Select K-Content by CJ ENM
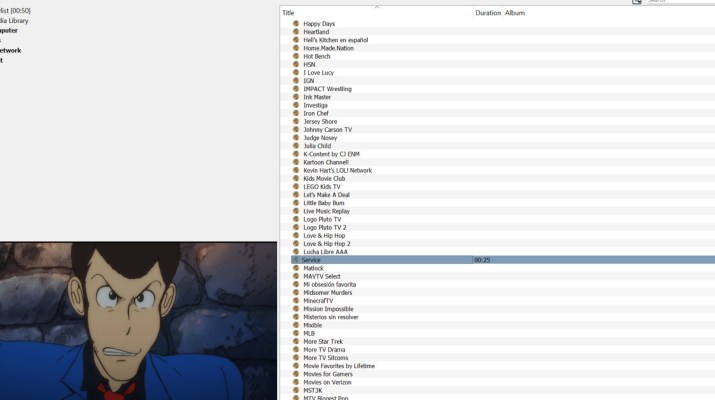715x400 pixels. [332, 154]
